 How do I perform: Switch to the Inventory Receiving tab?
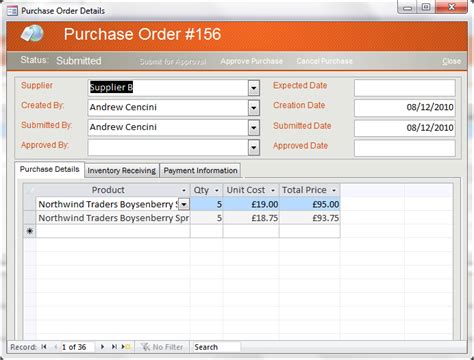pyautogui.click(x=122, y=170)
